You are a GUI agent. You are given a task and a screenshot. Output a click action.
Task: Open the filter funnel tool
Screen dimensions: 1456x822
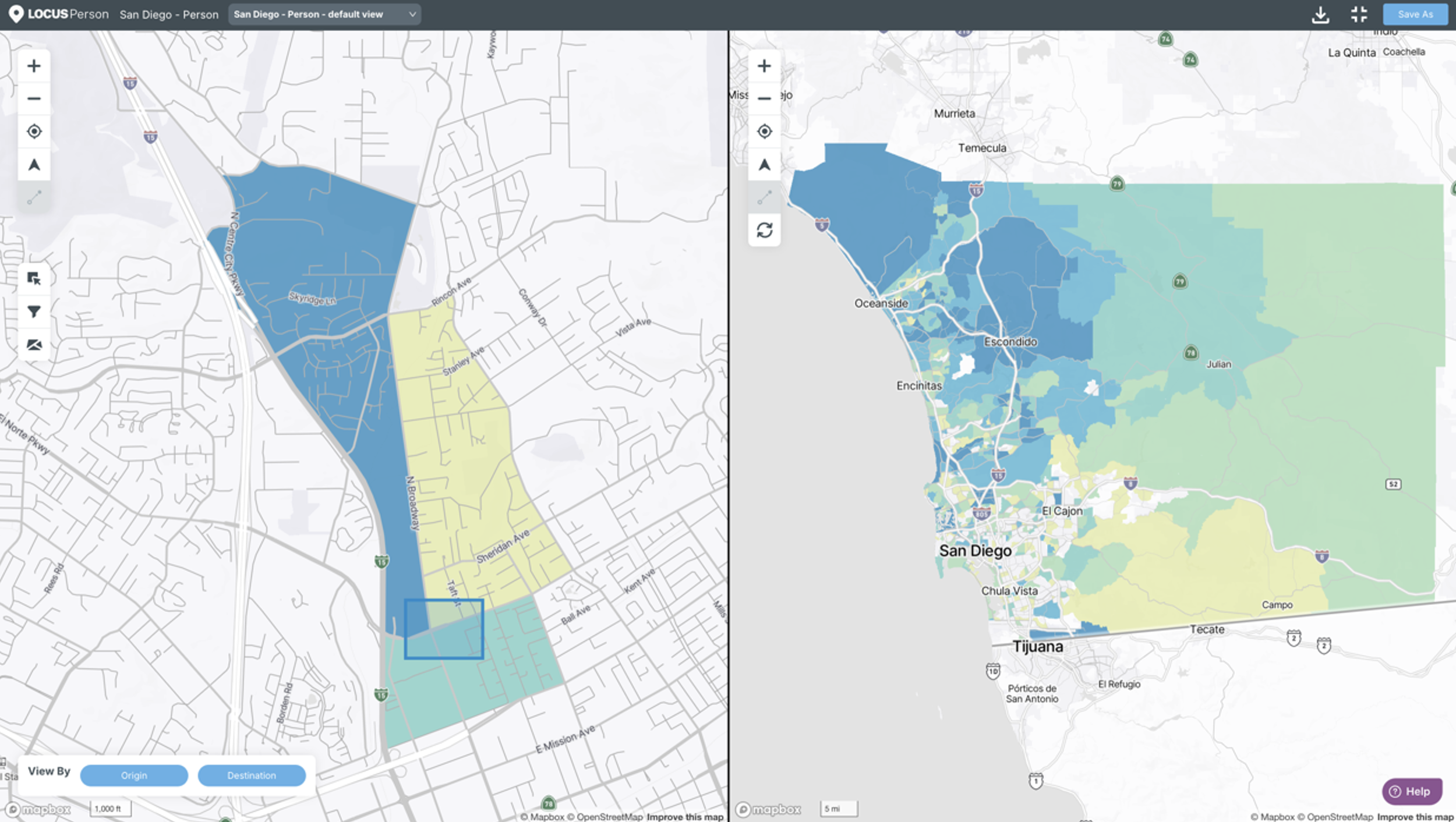[34, 312]
